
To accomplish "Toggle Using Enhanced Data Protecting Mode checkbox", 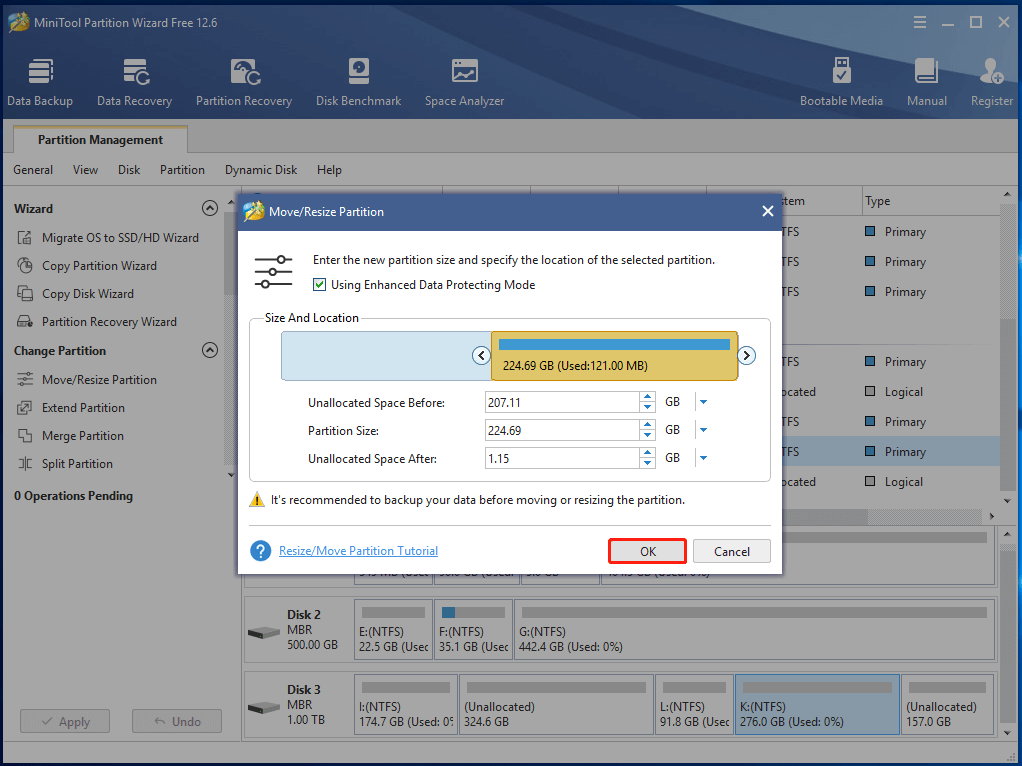I will pos(319,285).
